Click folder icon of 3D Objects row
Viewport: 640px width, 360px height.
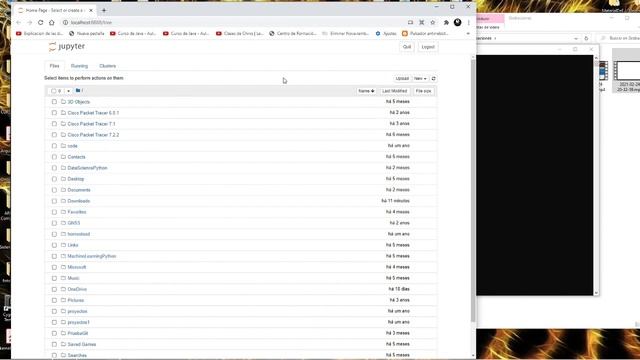pos(63,102)
